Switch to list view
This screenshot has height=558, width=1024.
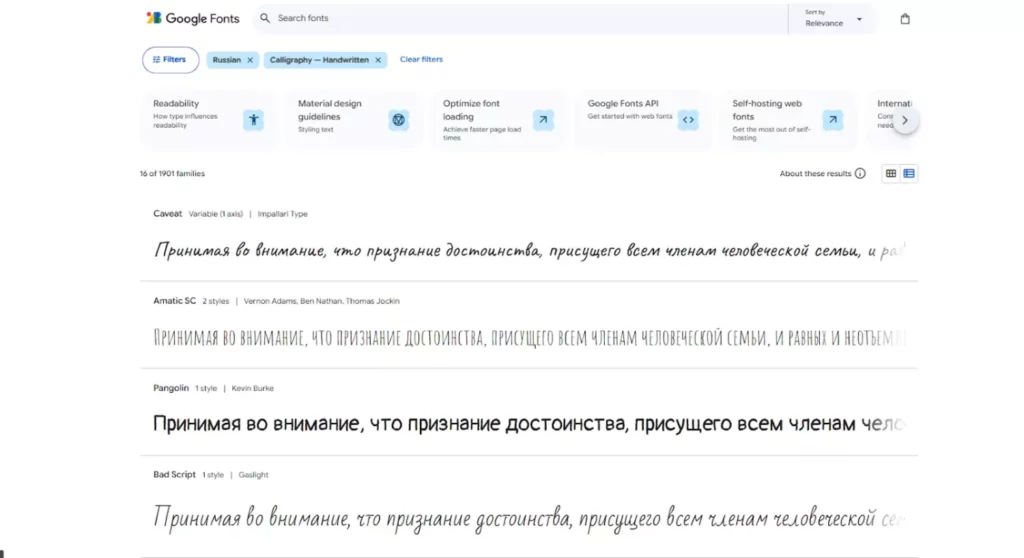pos(908,174)
